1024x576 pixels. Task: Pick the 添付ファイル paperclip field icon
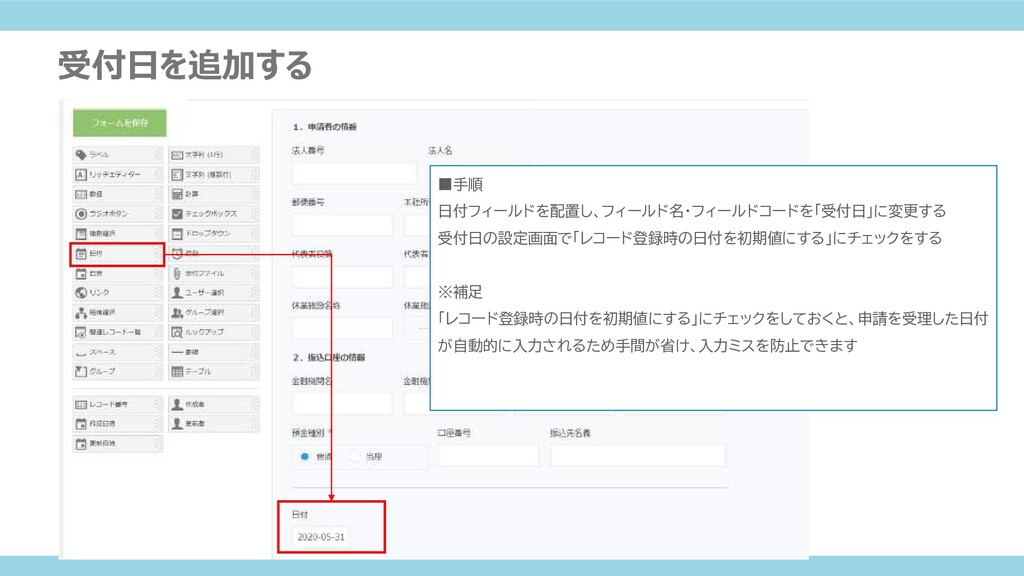pos(177,273)
